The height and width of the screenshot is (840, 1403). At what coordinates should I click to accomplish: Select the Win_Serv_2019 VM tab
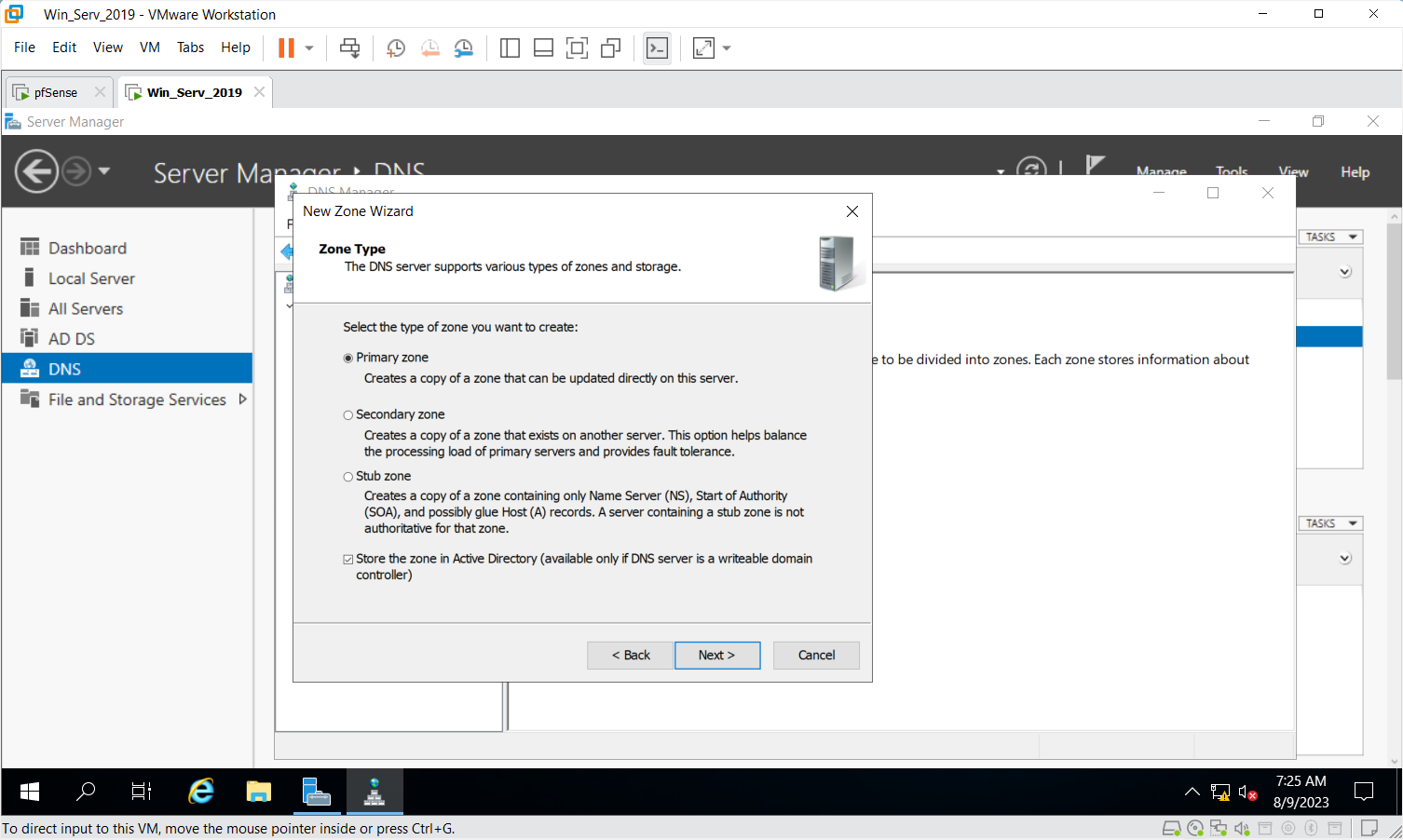pos(195,92)
